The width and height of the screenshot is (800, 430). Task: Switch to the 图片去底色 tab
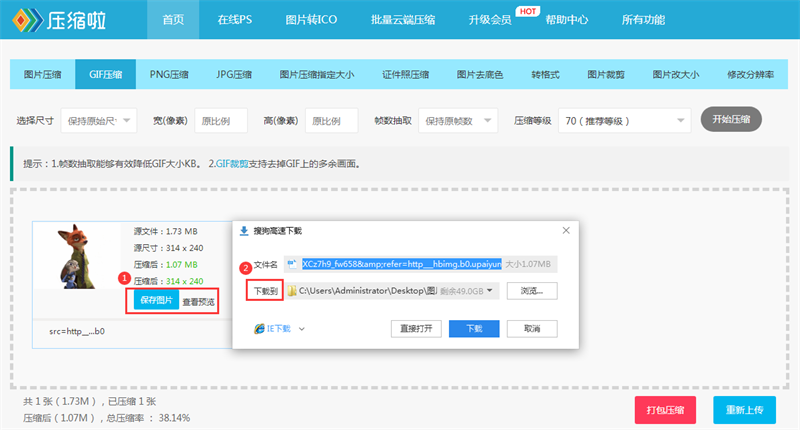coord(480,74)
